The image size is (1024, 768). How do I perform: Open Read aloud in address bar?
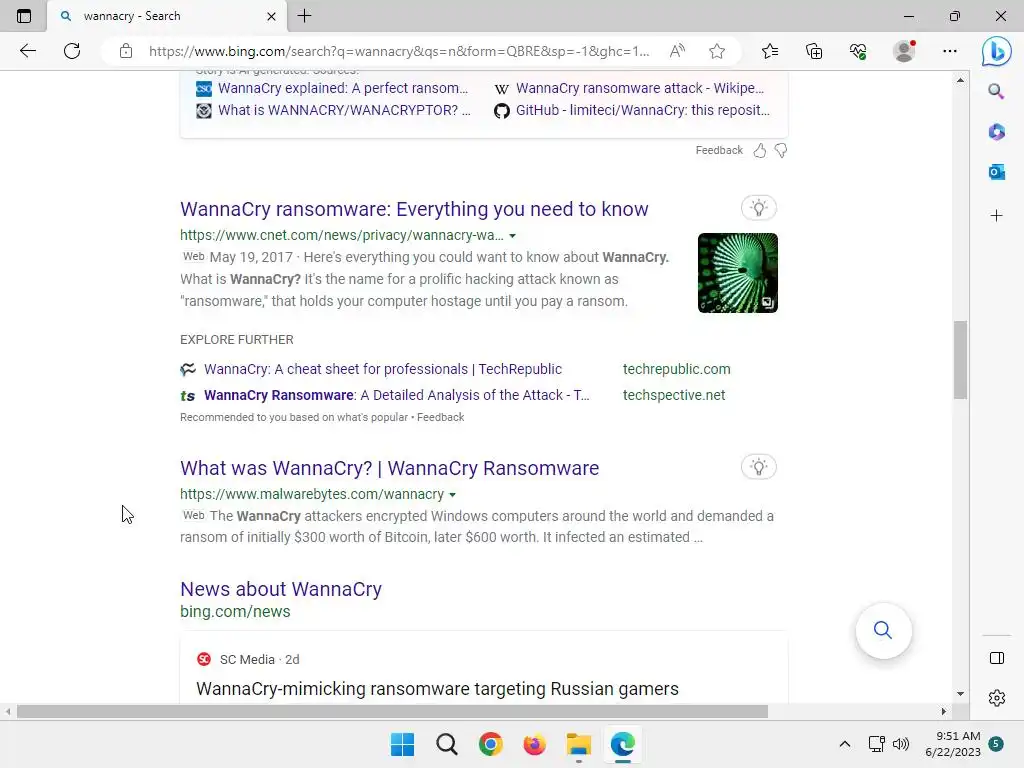pyautogui.click(x=677, y=51)
